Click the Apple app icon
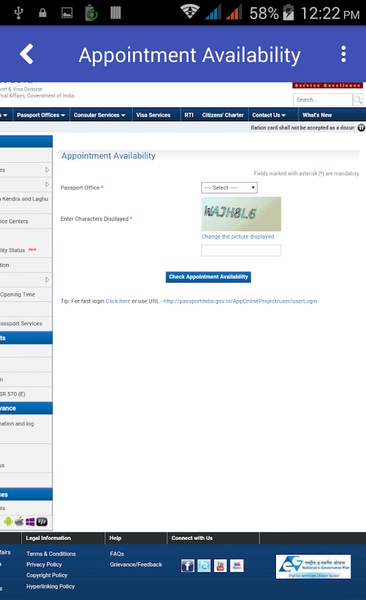Image resolution: width=366 pixels, height=600 pixels. pyautogui.click(x=19, y=522)
